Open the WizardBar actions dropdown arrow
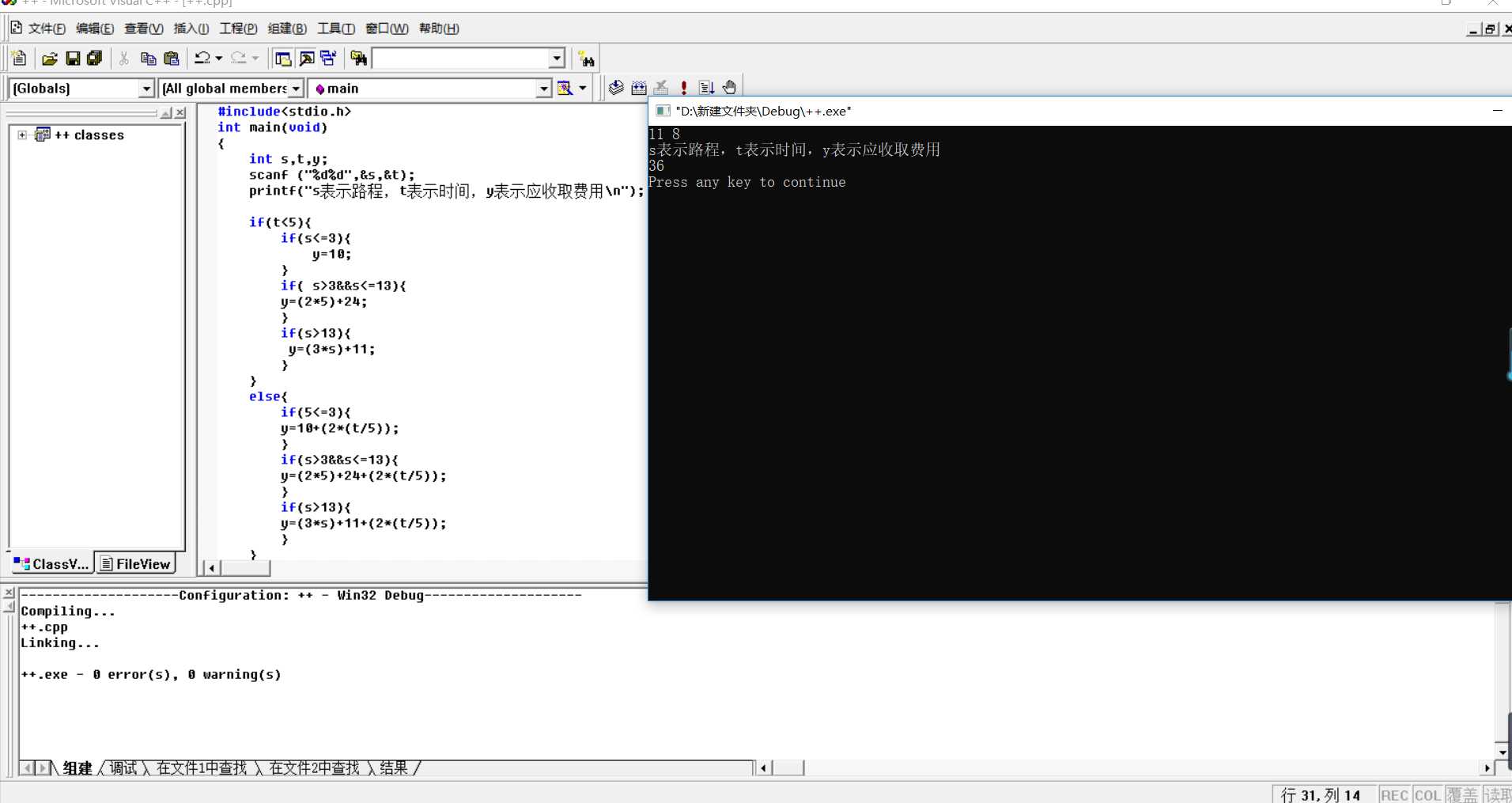 583,88
